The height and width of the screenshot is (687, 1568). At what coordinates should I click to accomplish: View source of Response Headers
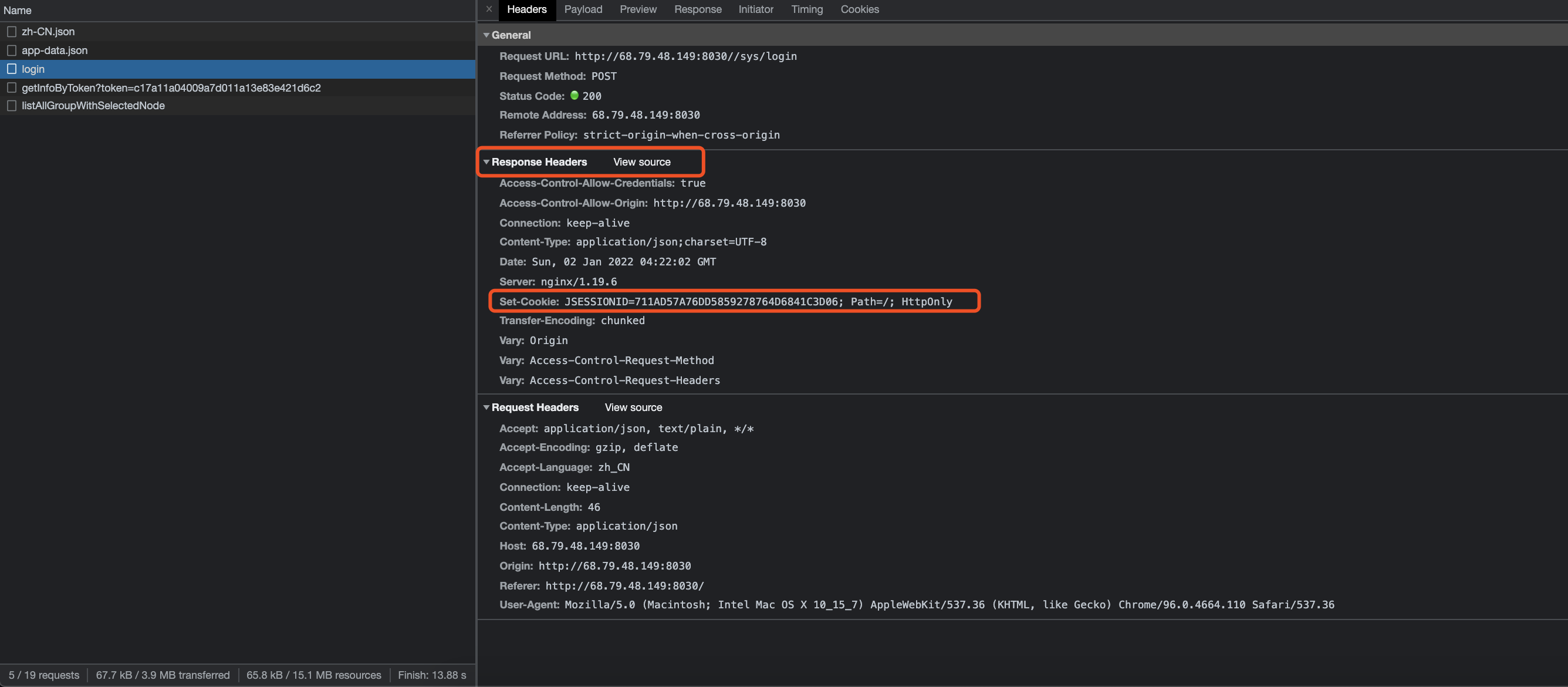tap(641, 162)
